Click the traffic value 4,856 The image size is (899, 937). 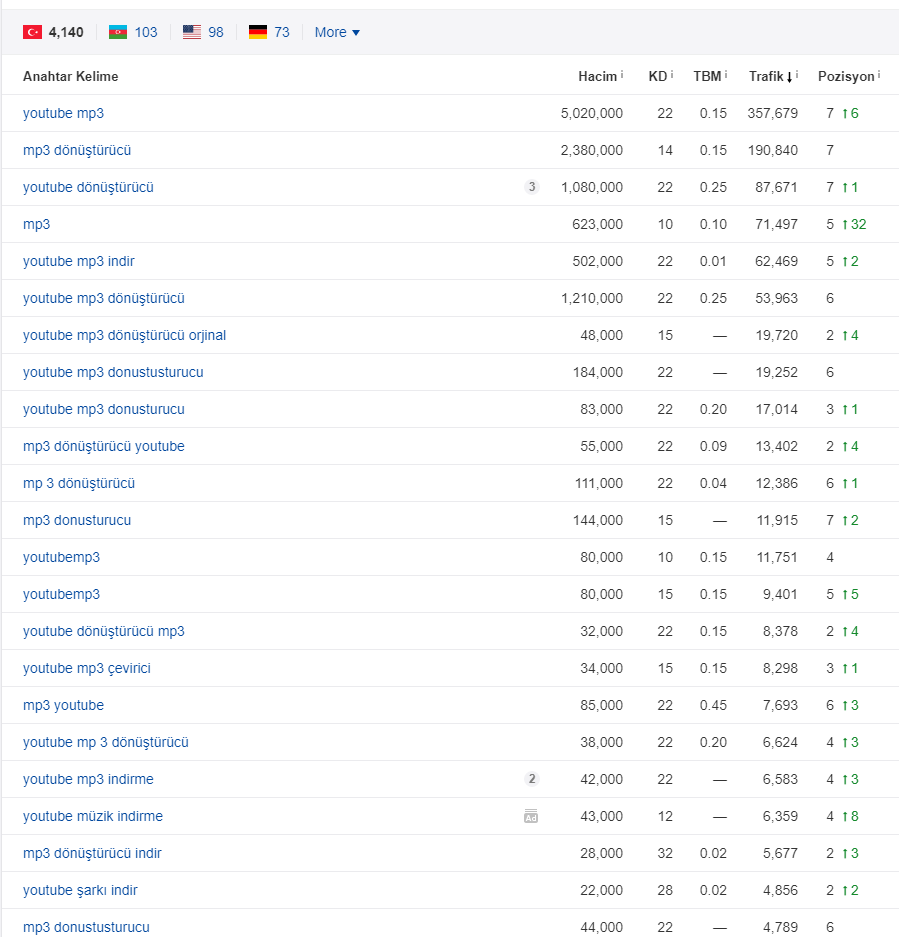pyautogui.click(x=780, y=890)
